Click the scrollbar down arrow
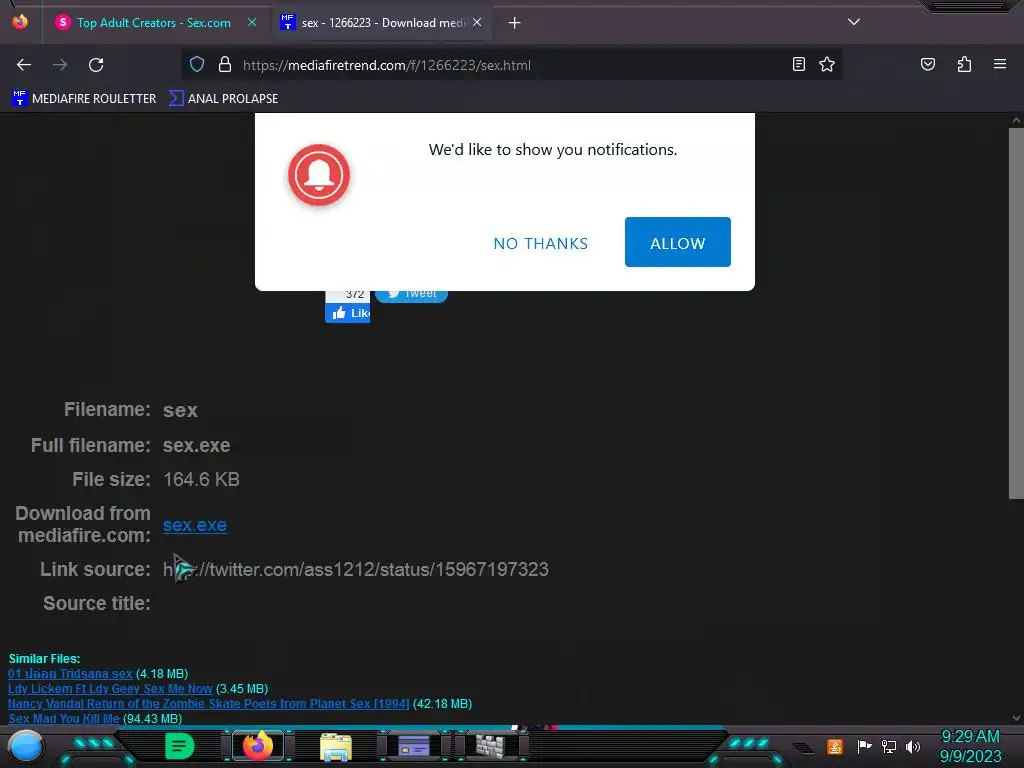This screenshot has height=768, width=1024. pyautogui.click(x=1016, y=718)
